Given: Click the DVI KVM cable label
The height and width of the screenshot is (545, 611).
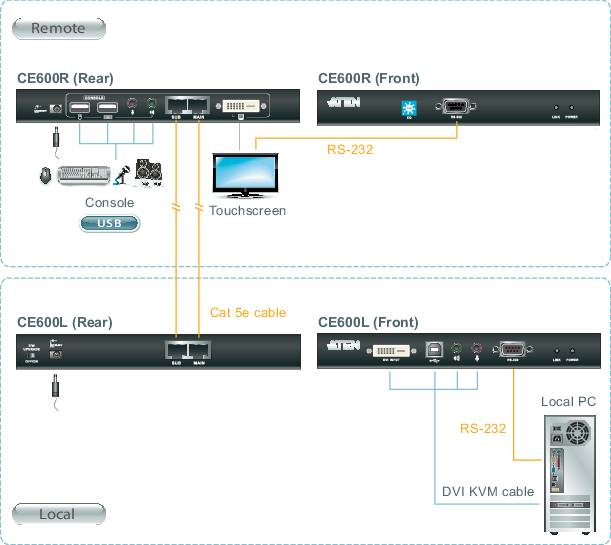Looking at the screenshot, I should [488, 492].
